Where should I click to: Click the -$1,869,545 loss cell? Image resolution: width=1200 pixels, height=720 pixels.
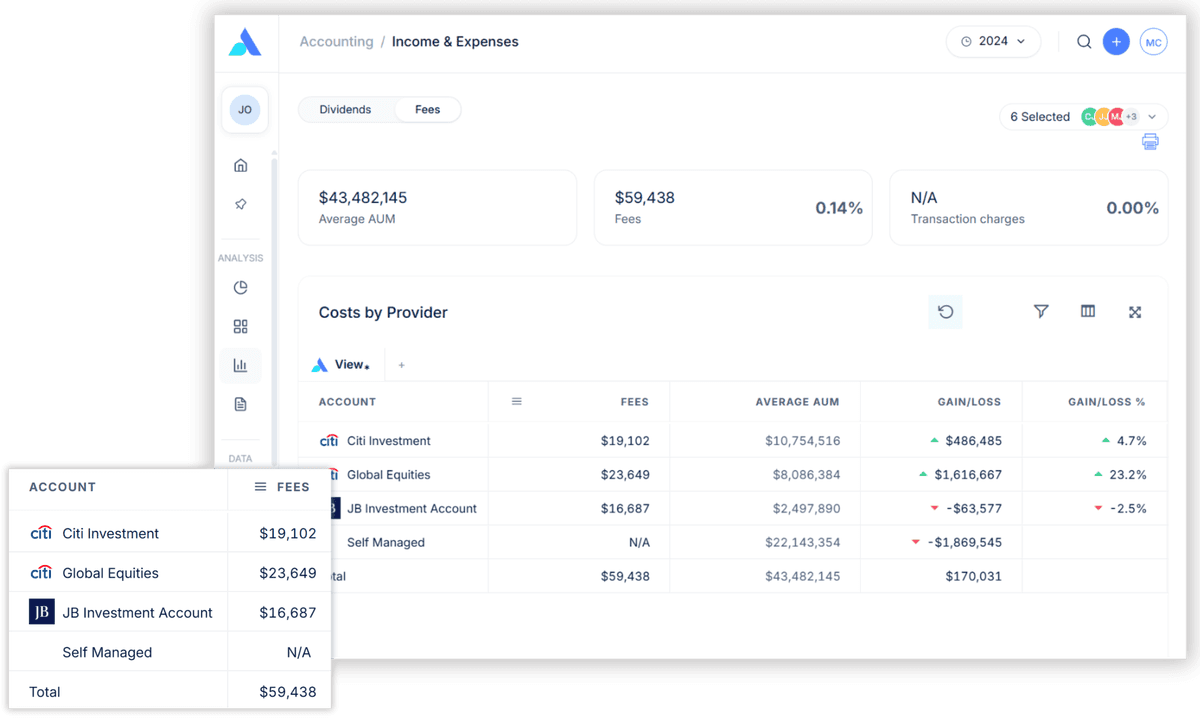click(x=964, y=543)
